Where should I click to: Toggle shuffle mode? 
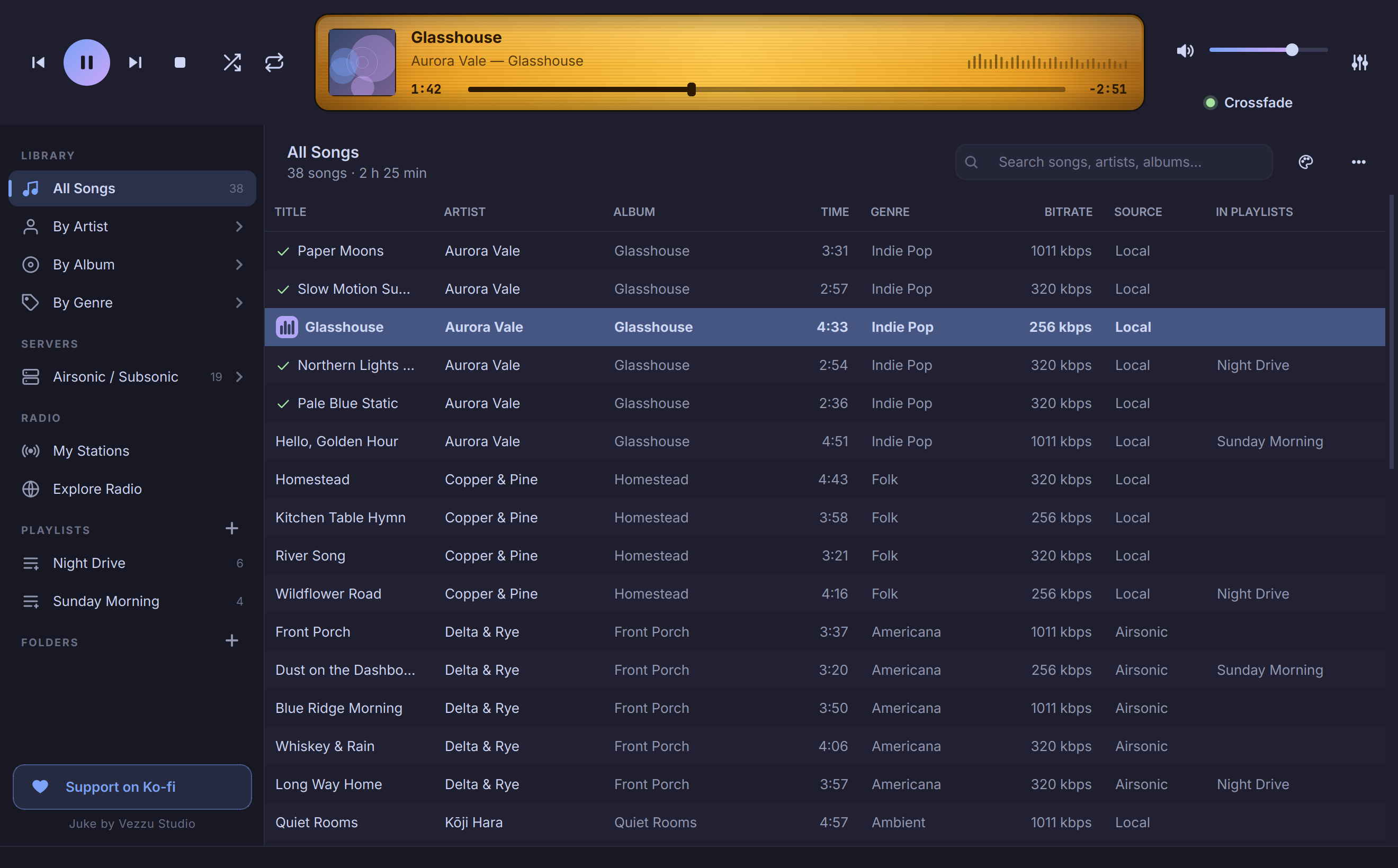pyautogui.click(x=232, y=62)
